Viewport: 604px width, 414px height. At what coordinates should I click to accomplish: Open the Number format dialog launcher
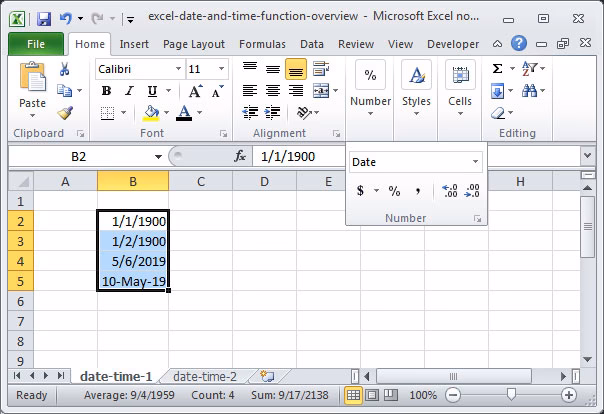click(x=478, y=219)
